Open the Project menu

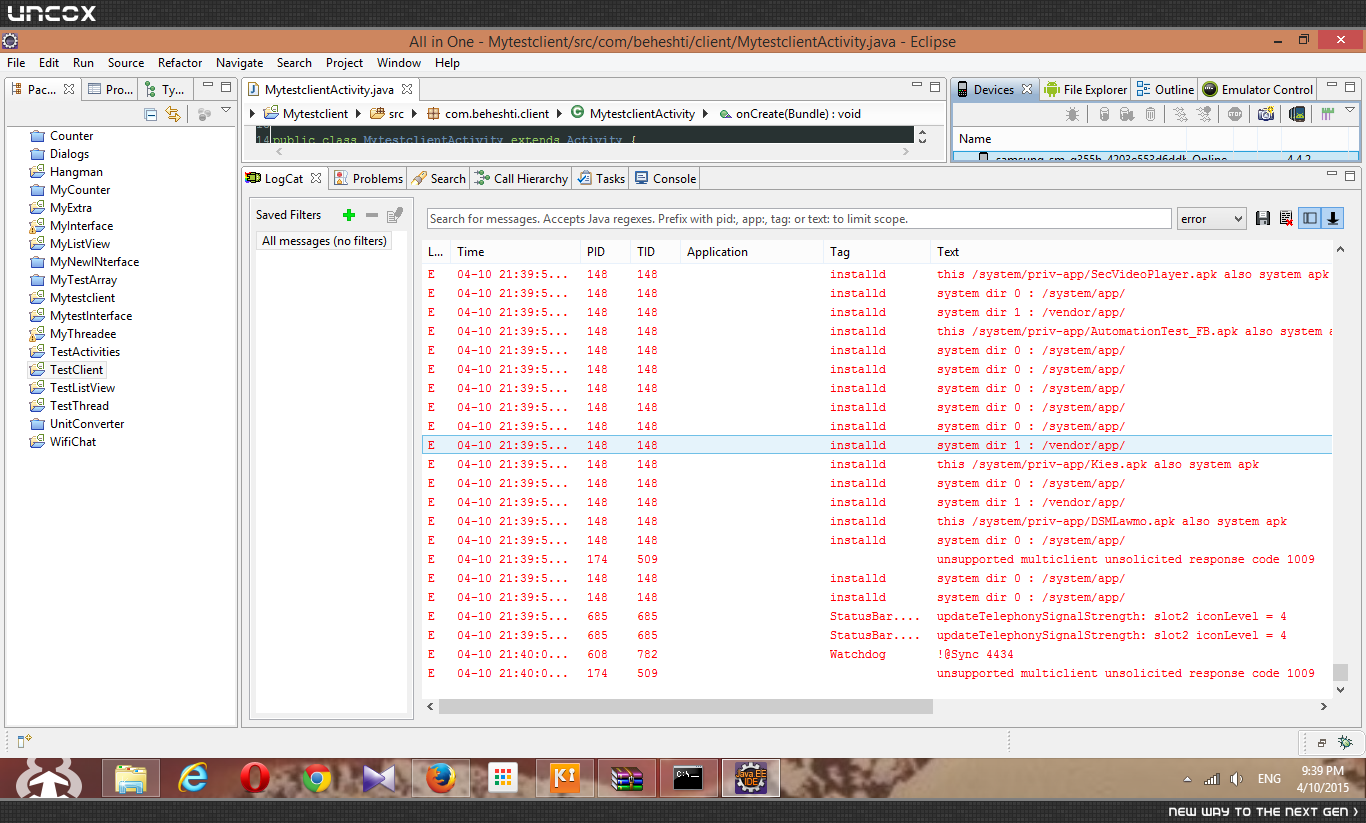coord(344,63)
